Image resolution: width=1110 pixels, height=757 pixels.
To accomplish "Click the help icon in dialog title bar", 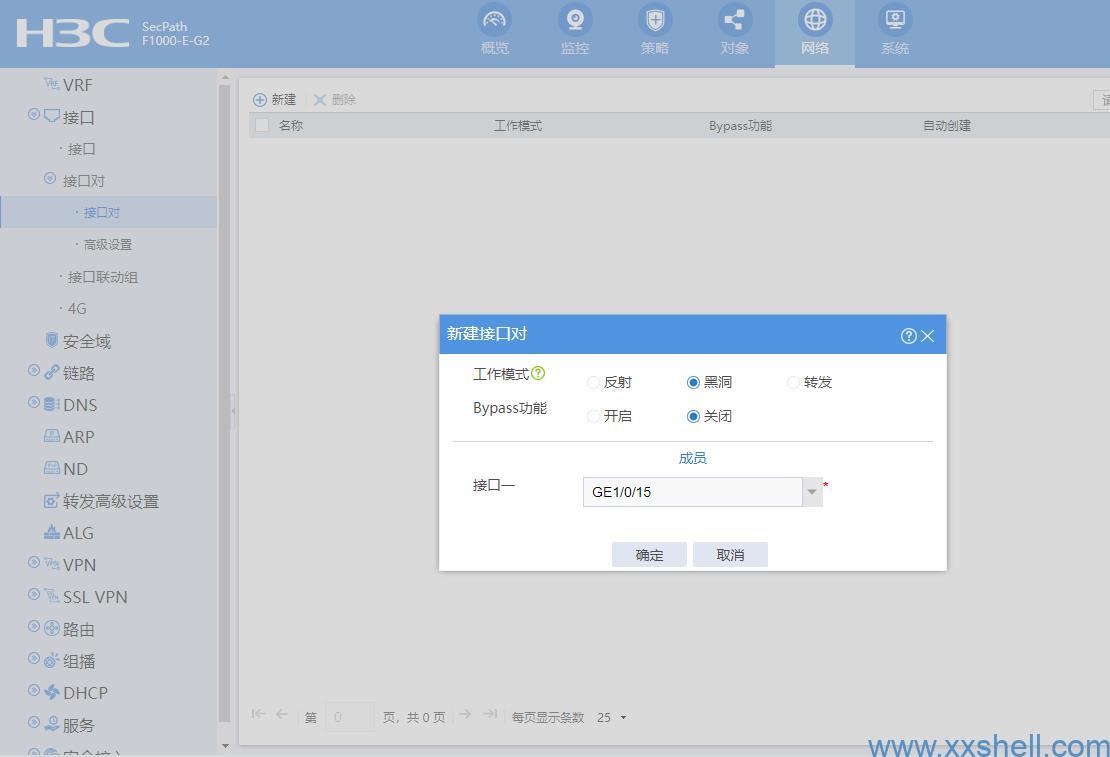I will click(x=908, y=336).
